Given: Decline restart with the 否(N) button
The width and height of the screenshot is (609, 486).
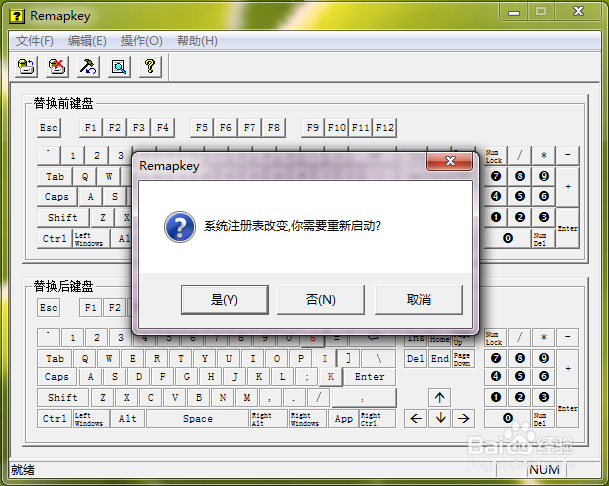Looking at the screenshot, I should pos(321,300).
